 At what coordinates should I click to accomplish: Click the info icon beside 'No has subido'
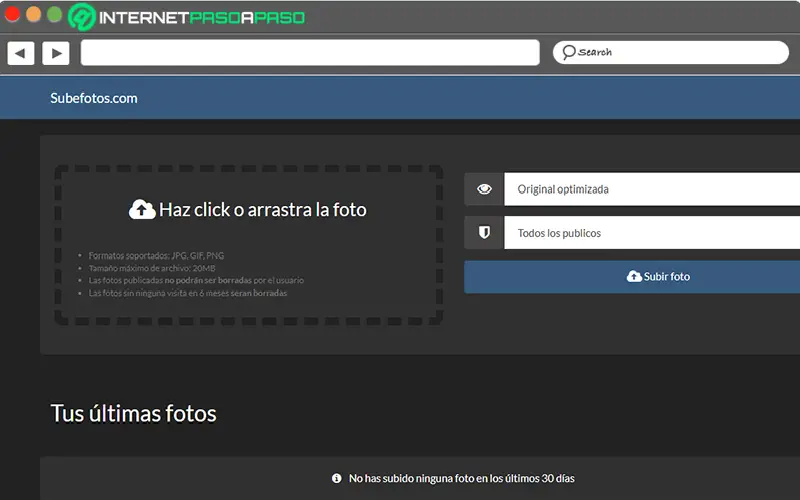point(337,479)
